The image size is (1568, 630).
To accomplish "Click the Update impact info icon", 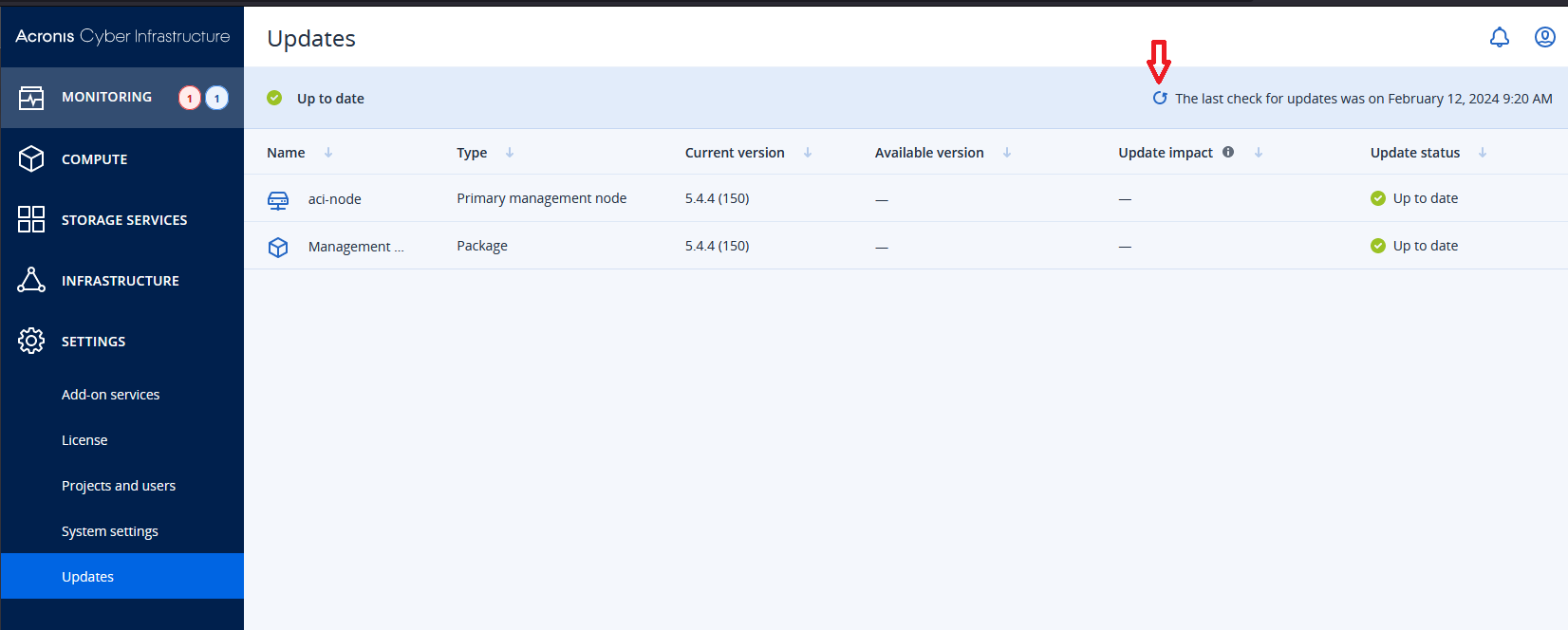I will [1228, 152].
